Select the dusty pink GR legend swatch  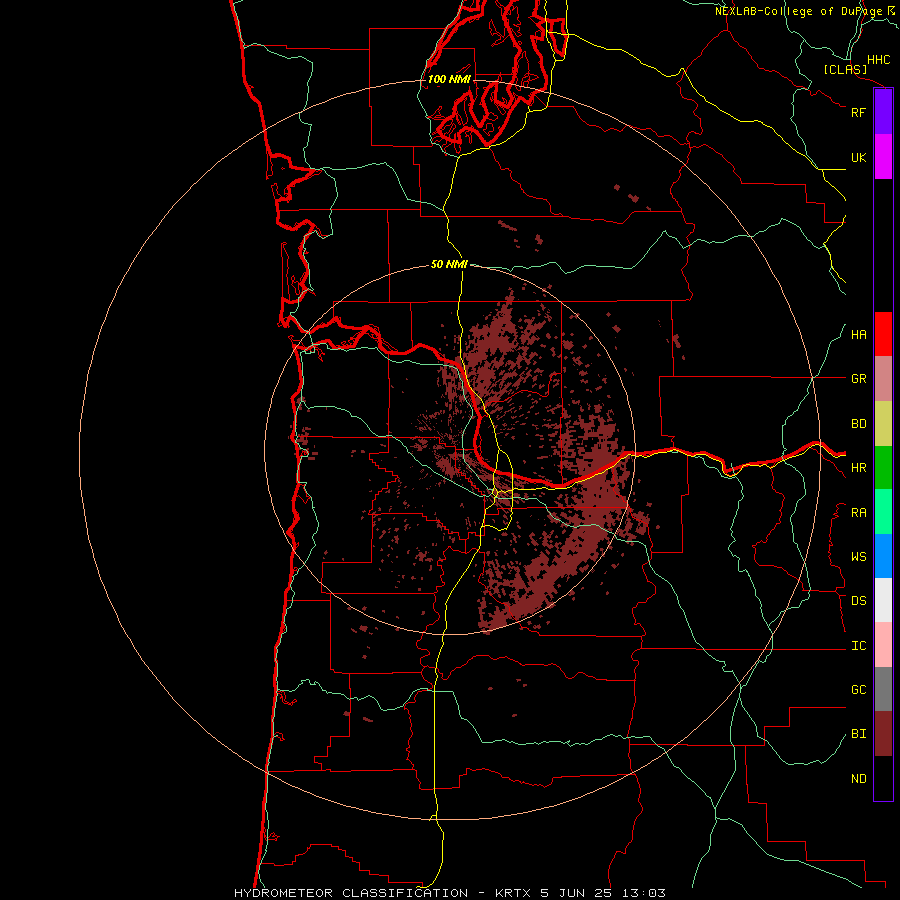click(x=883, y=379)
